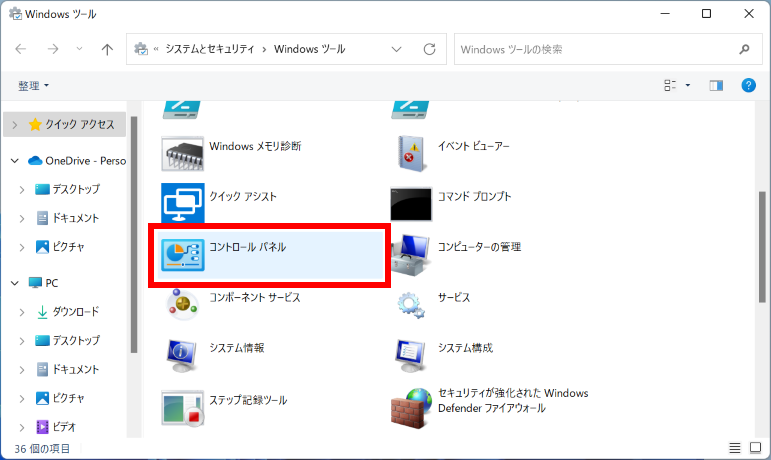Click Windows ツール breadcrumb in address bar
The width and height of the screenshot is (771, 460).
309,49
